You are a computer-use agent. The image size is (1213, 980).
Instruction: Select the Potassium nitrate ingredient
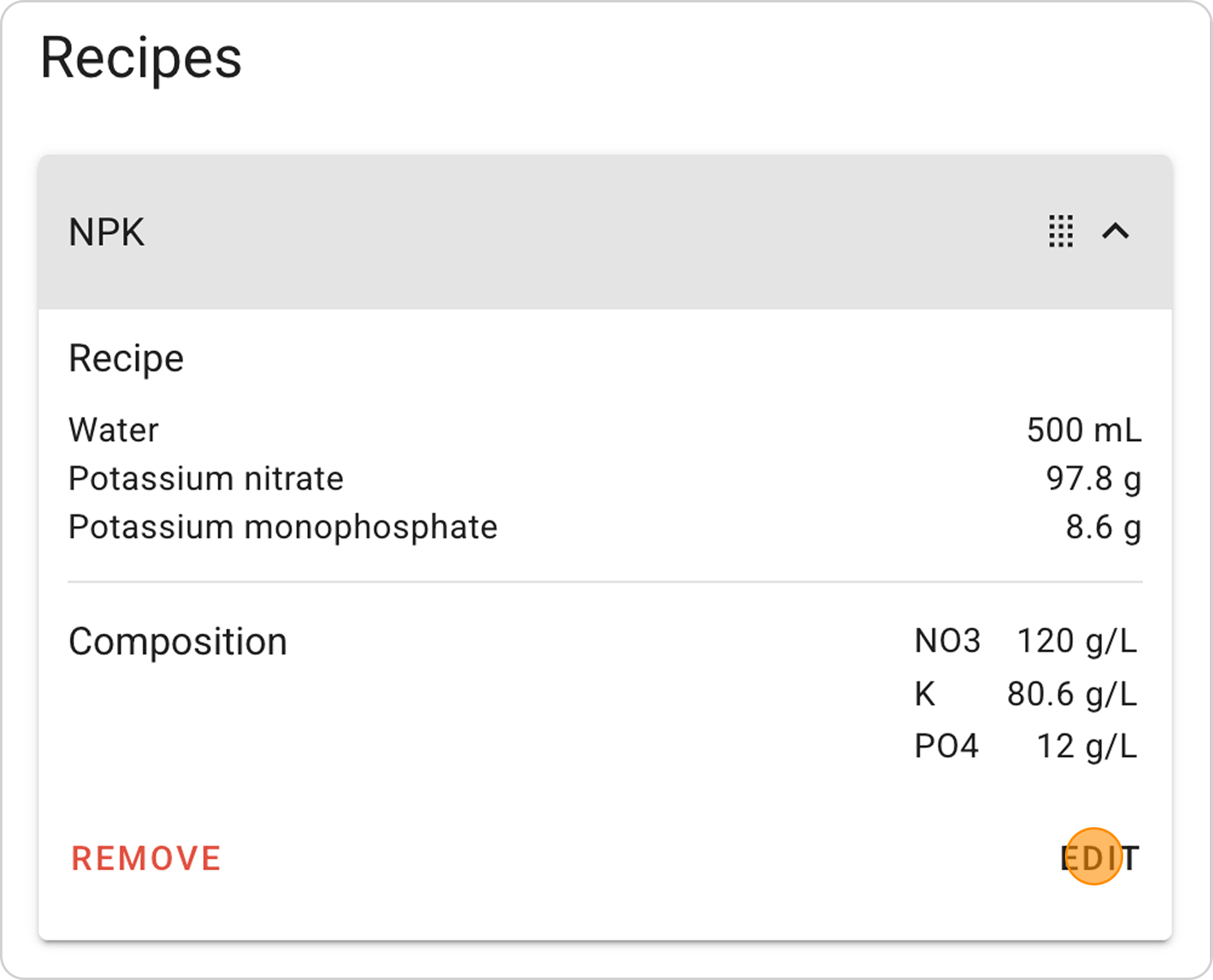coord(206,478)
